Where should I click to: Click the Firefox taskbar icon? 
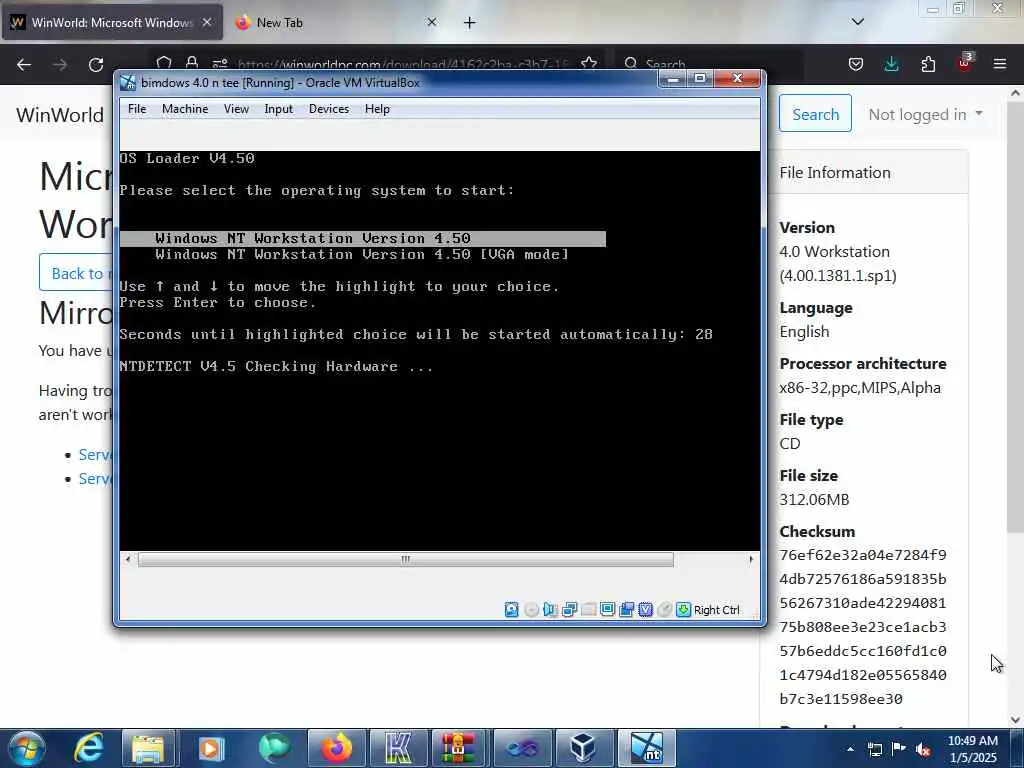click(336, 748)
